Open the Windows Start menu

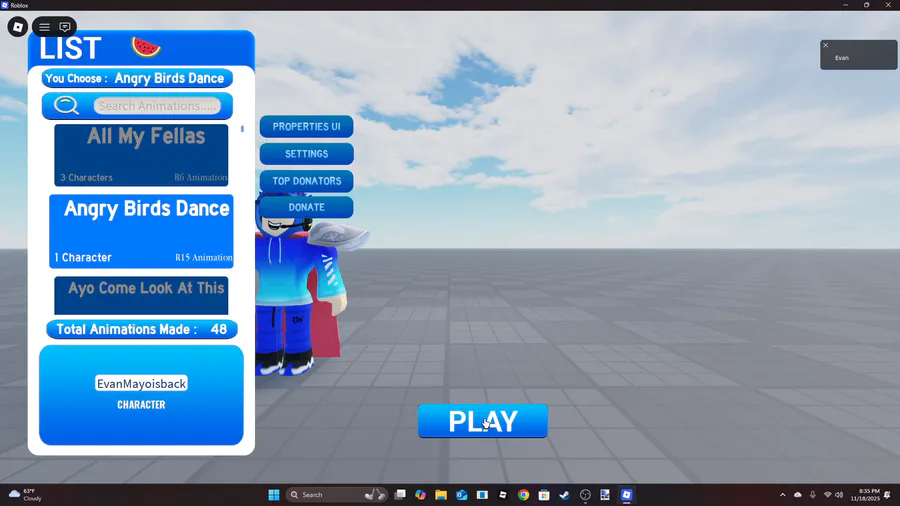coord(274,495)
